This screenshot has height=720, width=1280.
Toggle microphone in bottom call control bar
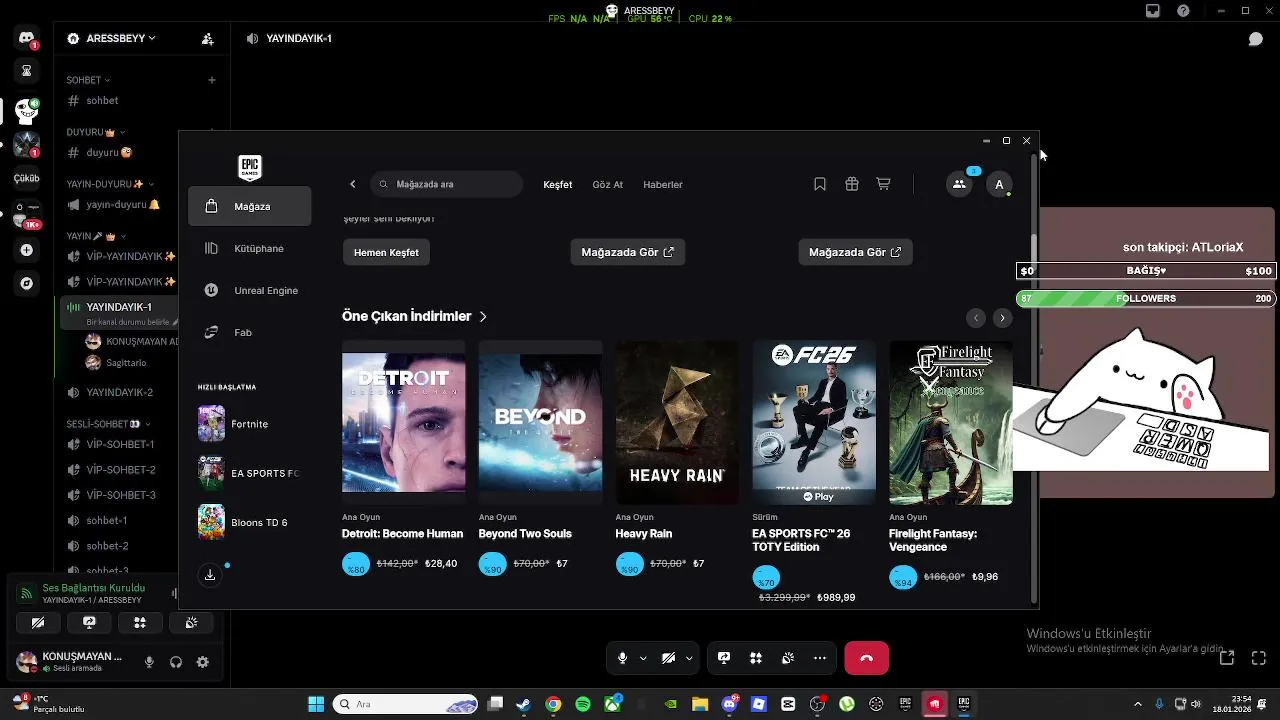coord(622,658)
